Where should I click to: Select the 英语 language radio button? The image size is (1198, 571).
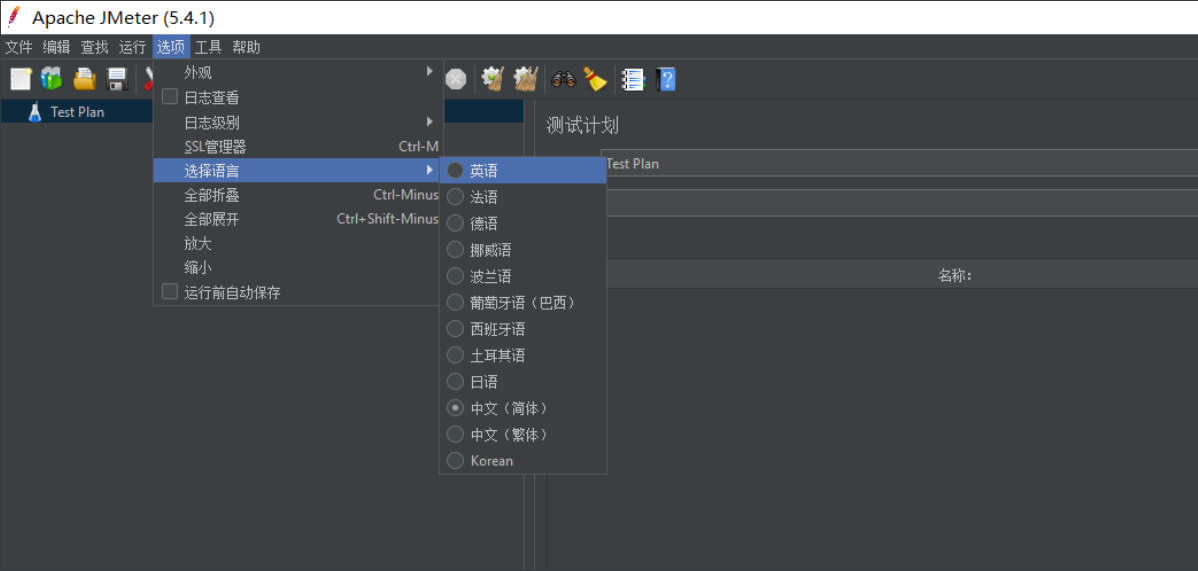pos(455,170)
